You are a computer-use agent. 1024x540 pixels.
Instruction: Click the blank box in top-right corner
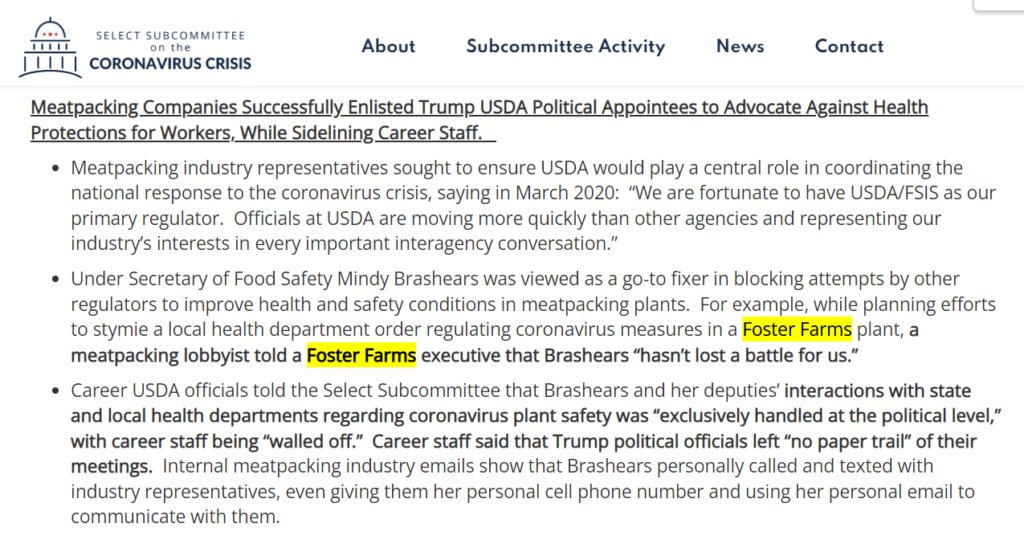pos(998,5)
